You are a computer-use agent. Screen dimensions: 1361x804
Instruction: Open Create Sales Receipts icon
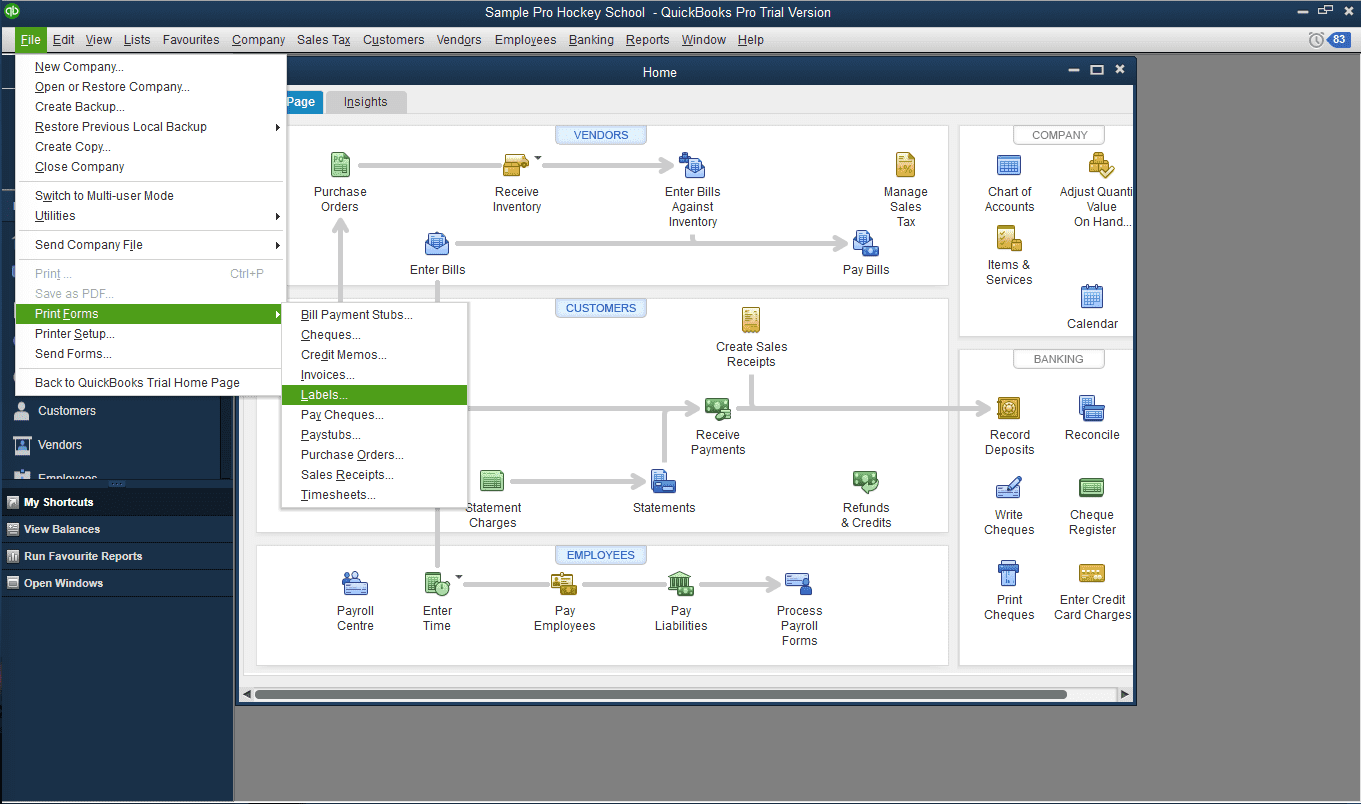(x=751, y=320)
